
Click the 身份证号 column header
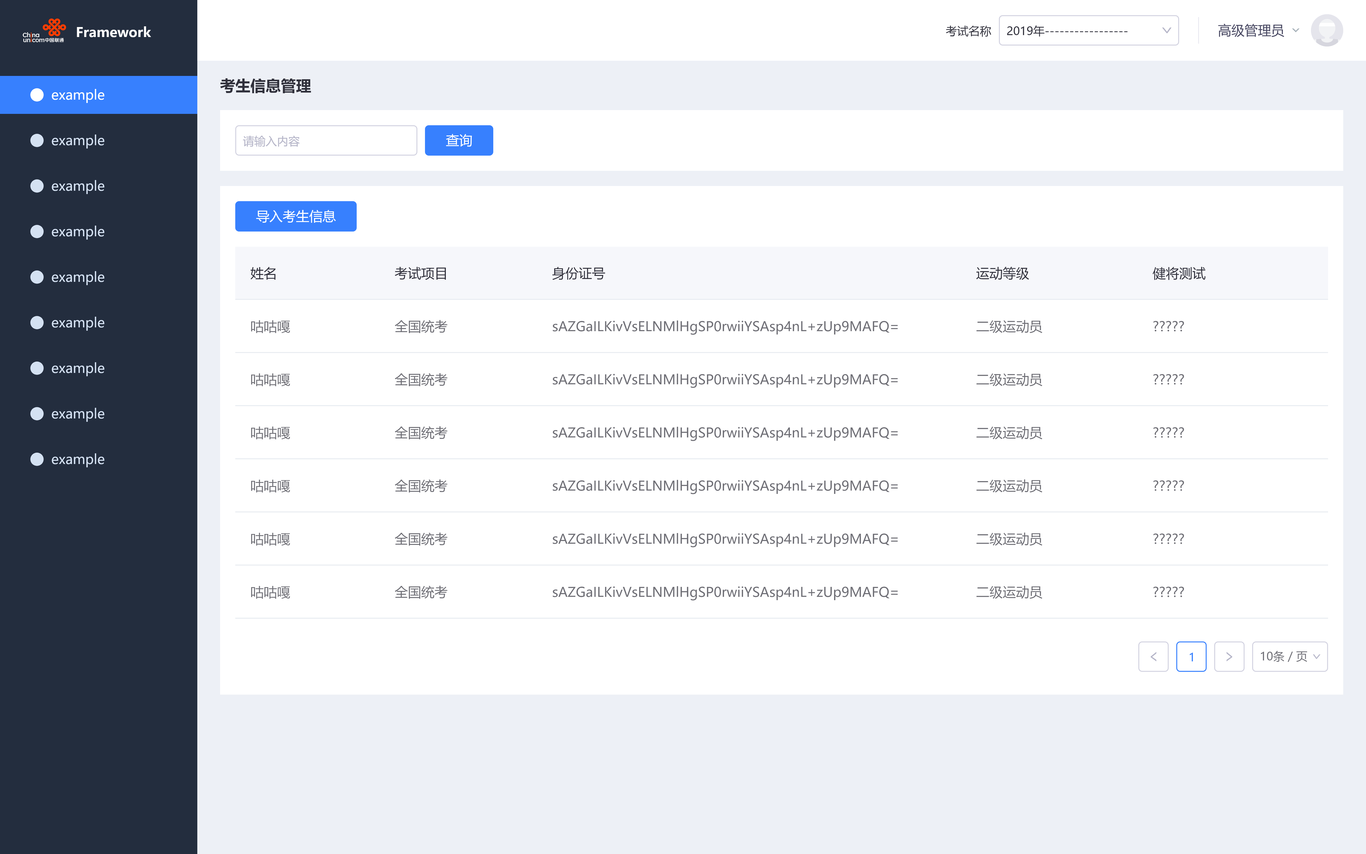click(x=578, y=274)
